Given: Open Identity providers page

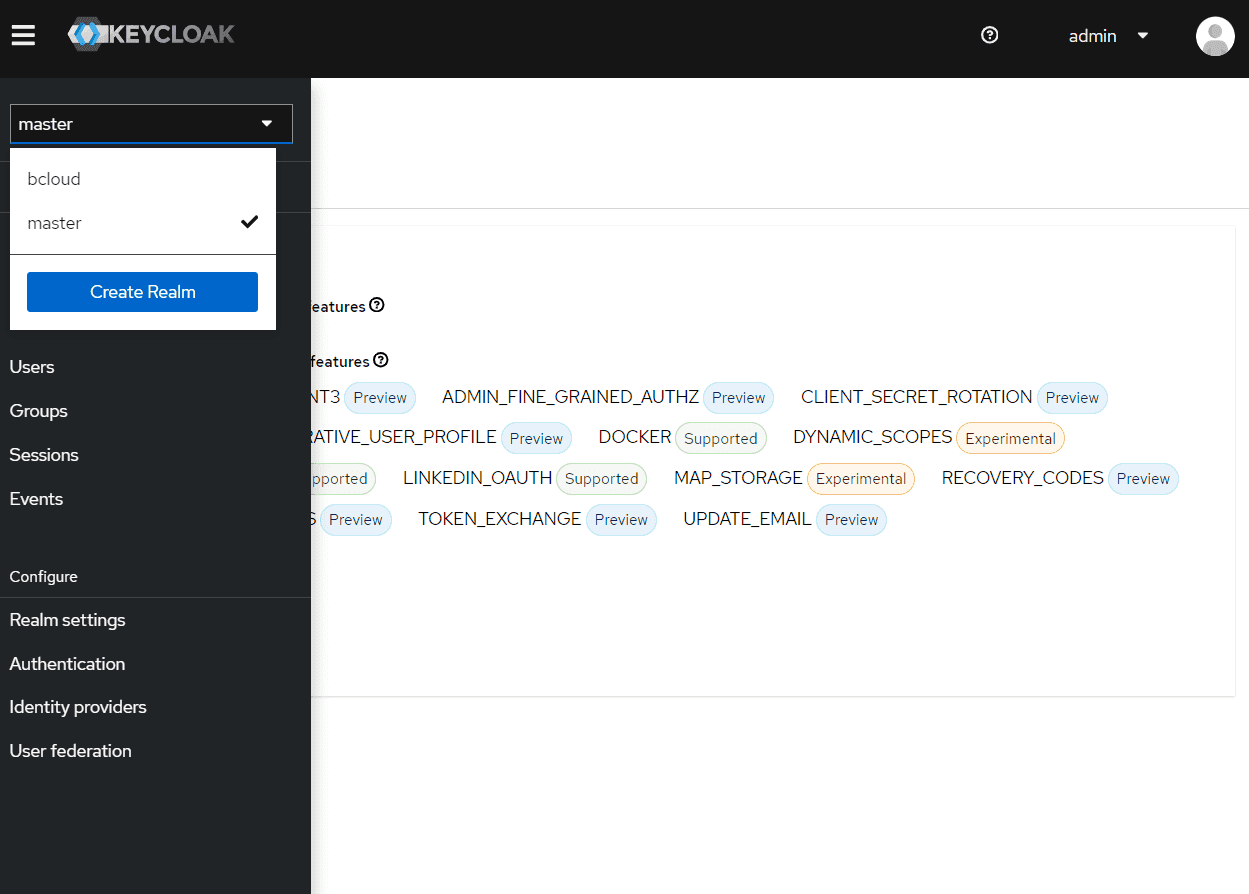Looking at the screenshot, I should click(x=78, y=707).
